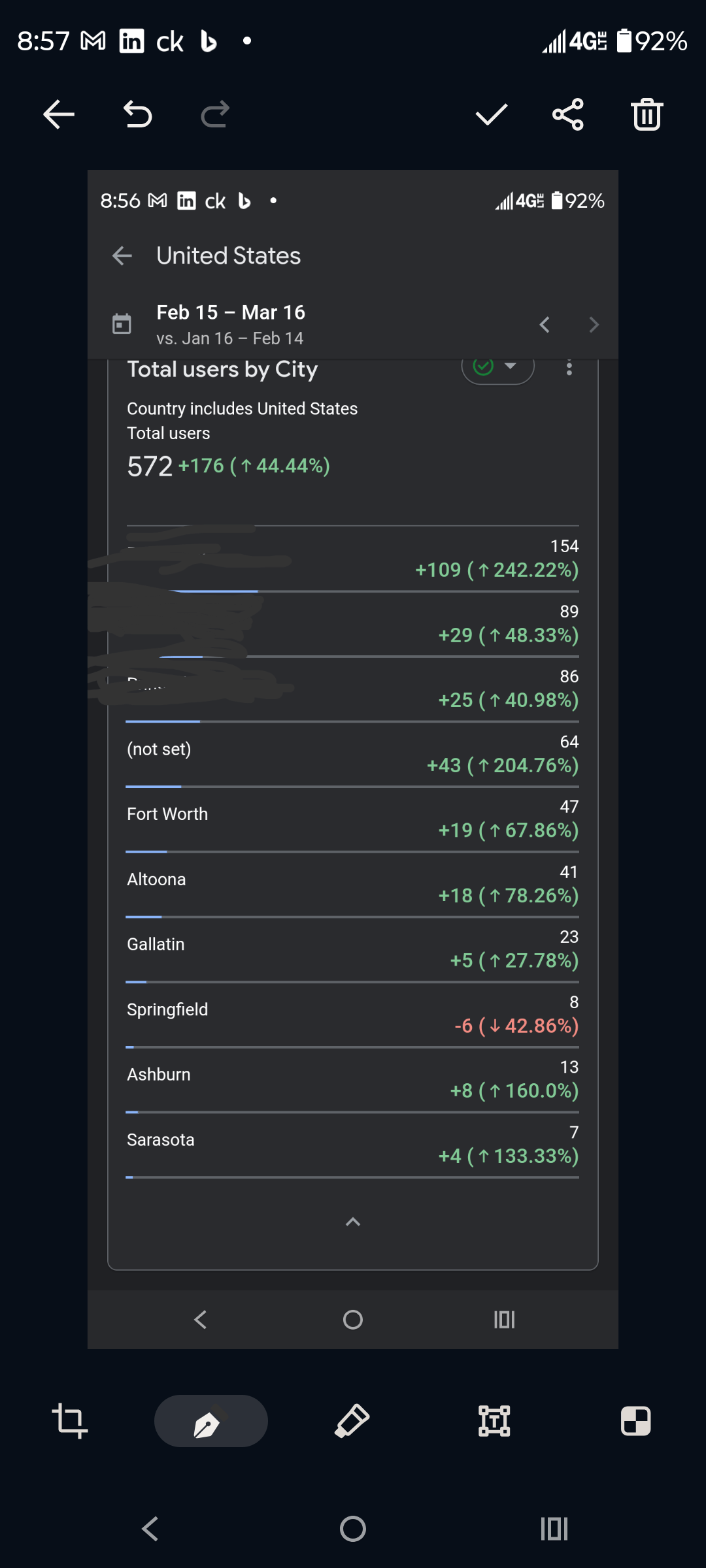This screenshot has height=1568, width=706.
Task: Open the Total users card options menu
Action: (x=569, y=368)
